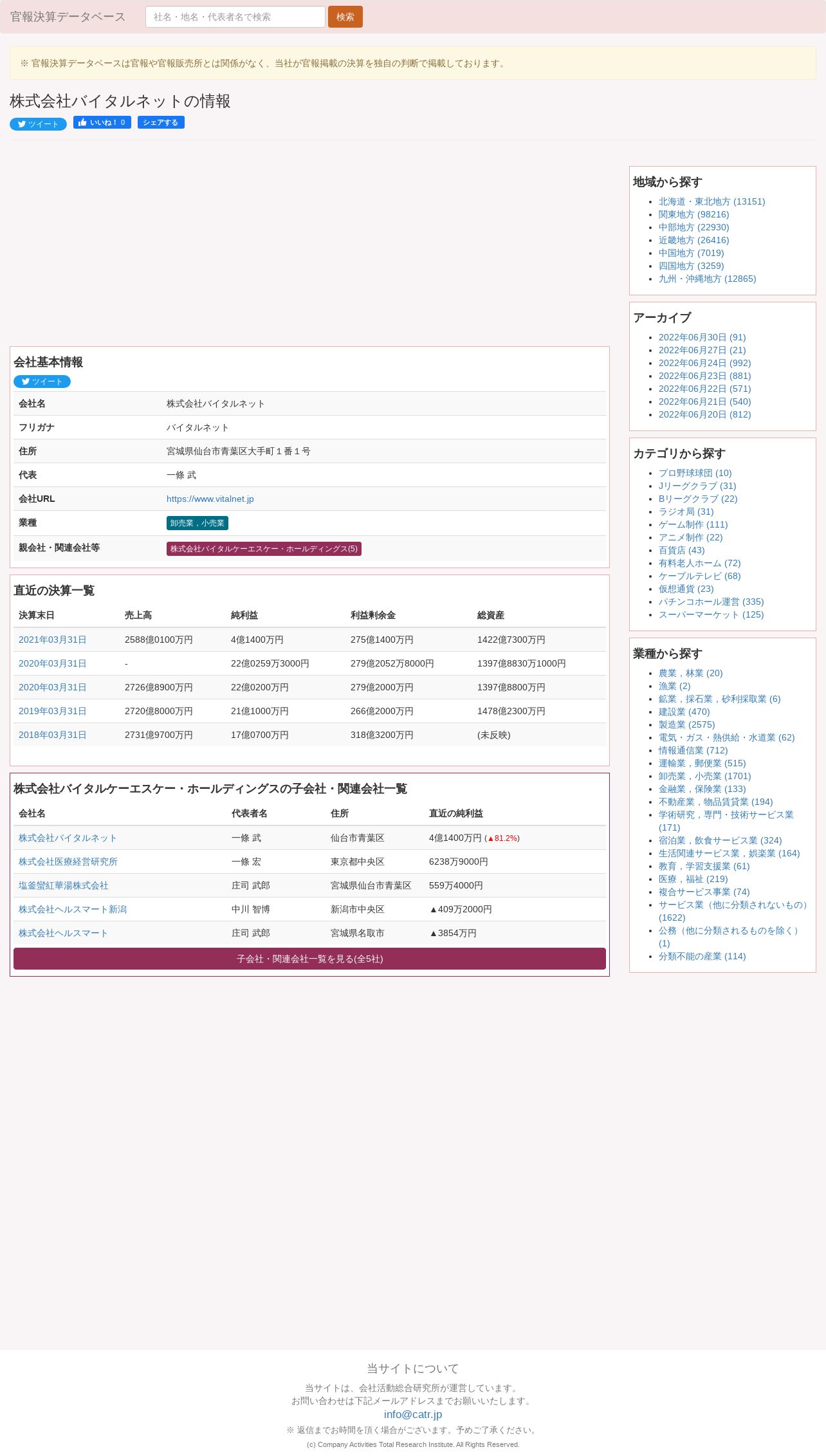
Task: Open 金融業，保険業 (133) industry
Action: point(702,789)
